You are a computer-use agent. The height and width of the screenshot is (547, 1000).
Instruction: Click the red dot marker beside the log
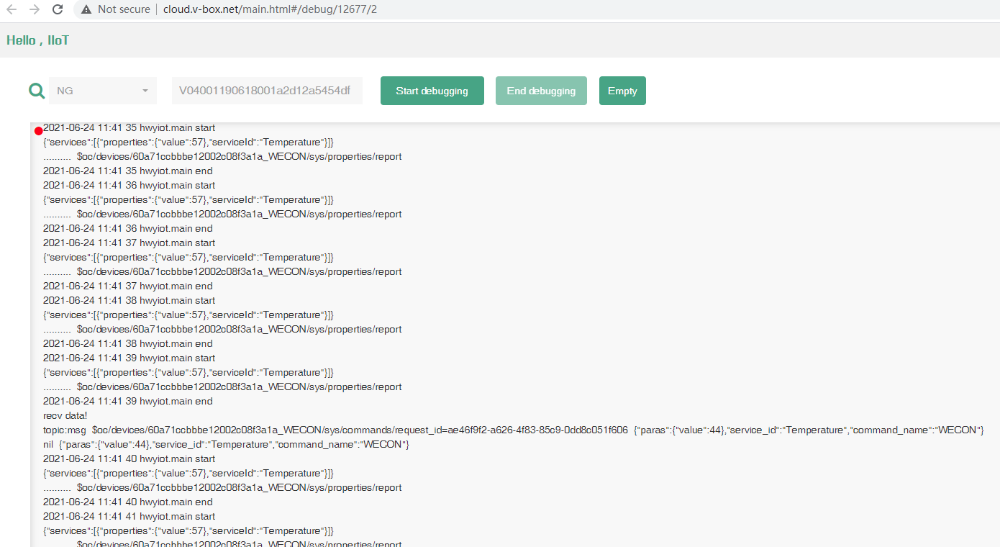38,131
